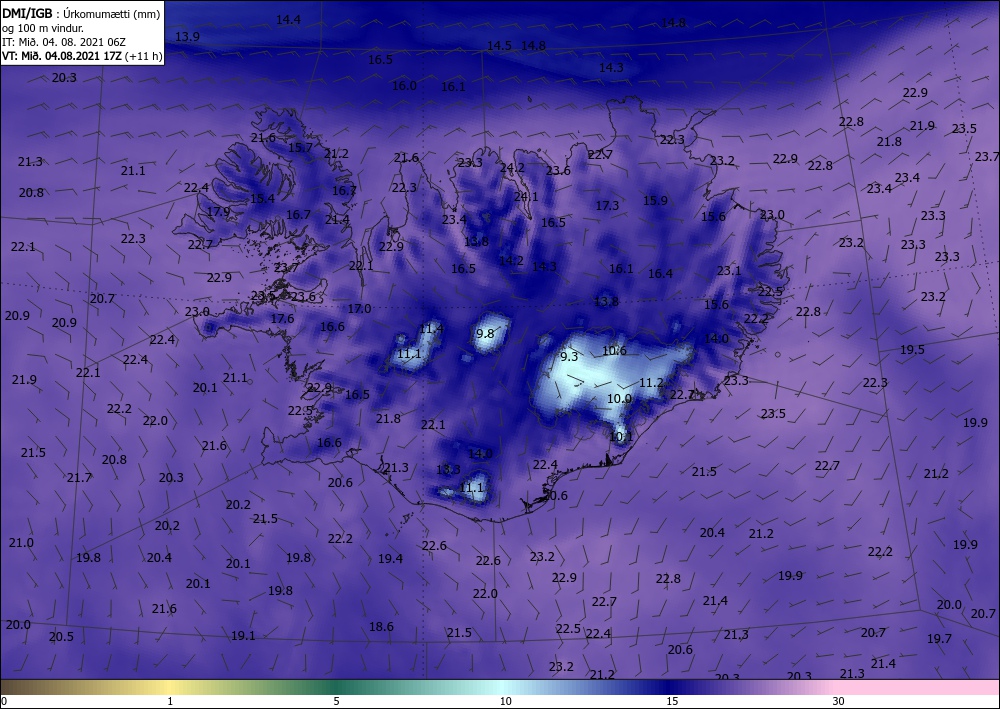
Task: Click the 16.0 value on the map
Action: [404, 85]
